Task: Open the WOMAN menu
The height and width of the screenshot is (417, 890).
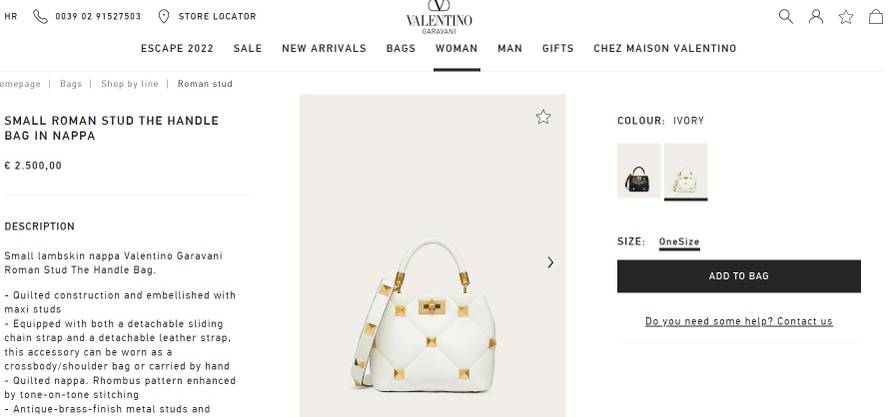Action: click(x=456, y=49)
